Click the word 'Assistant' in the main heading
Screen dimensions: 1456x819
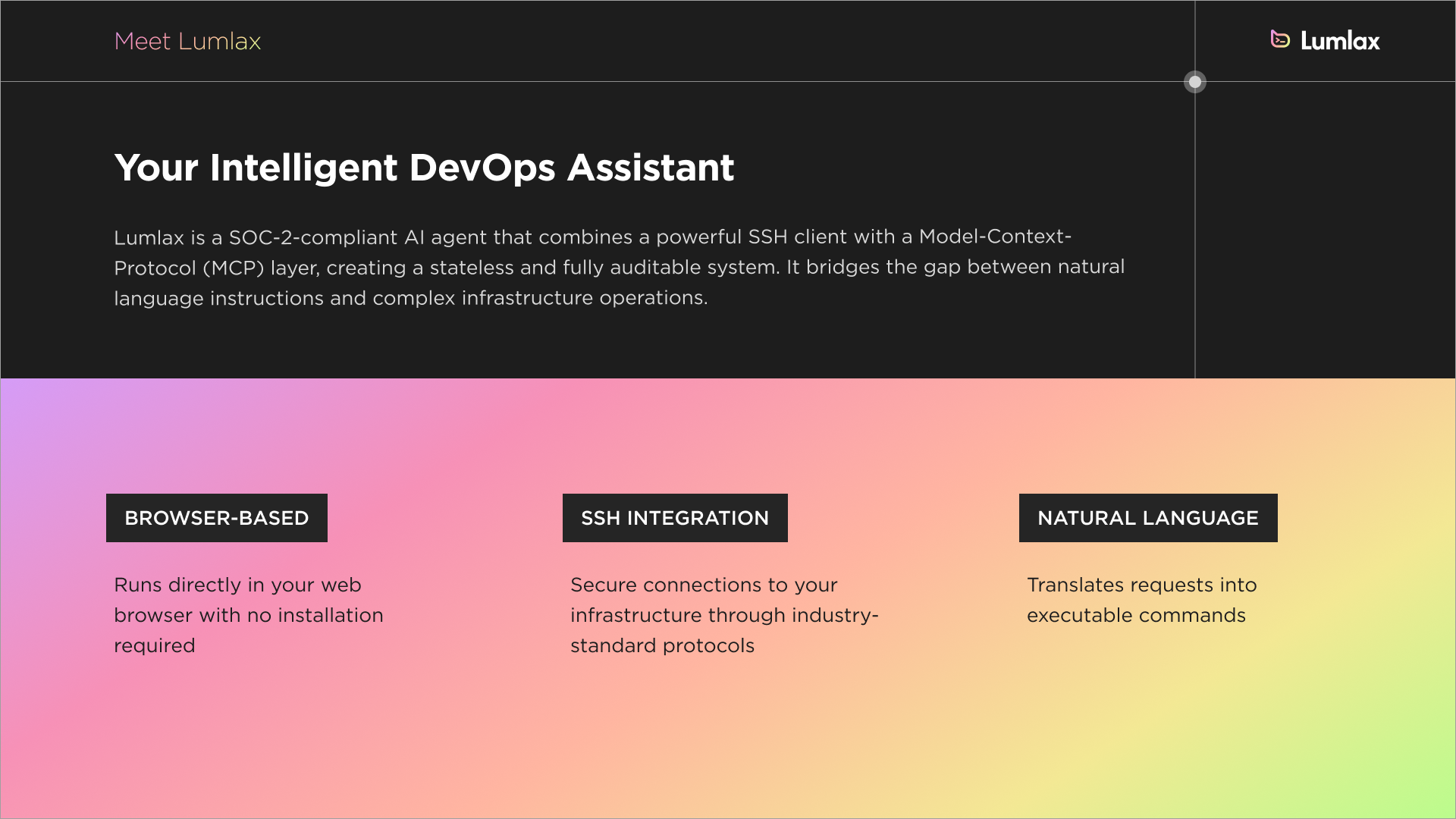[x=651, y=168]
